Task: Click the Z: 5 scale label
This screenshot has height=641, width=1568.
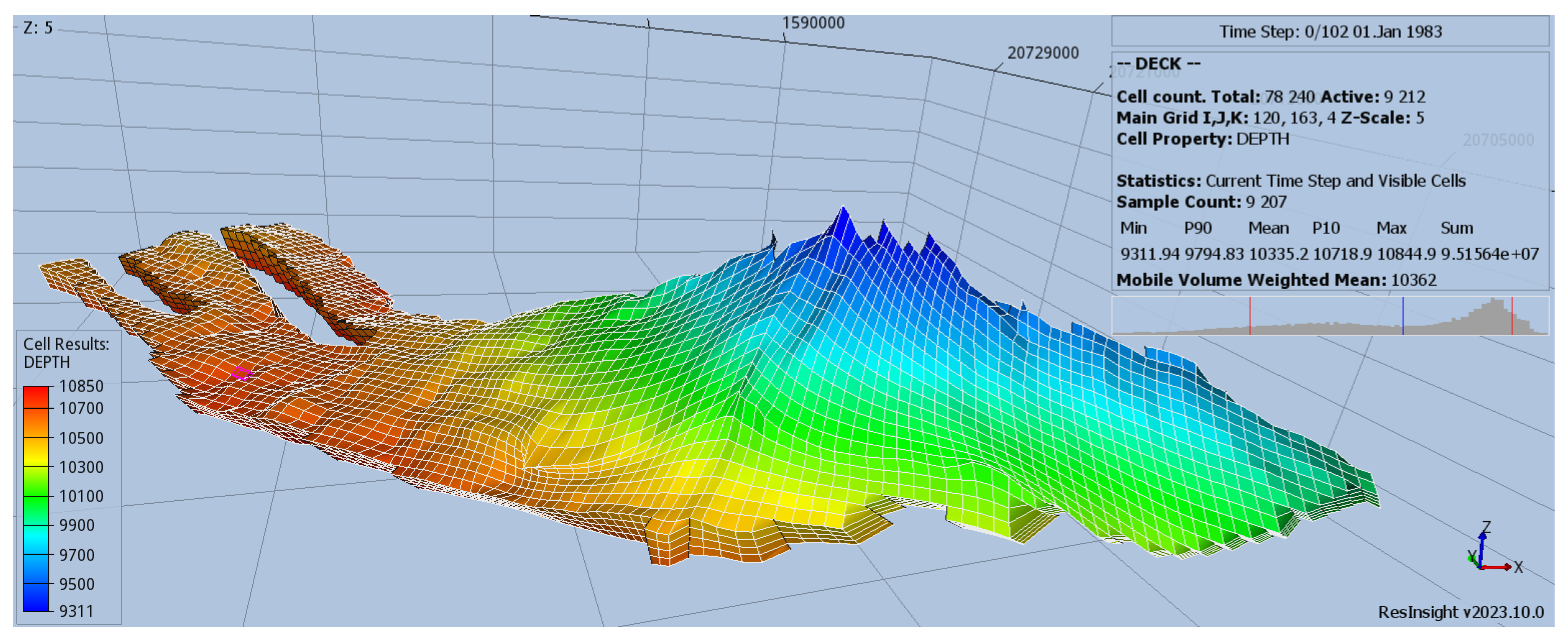Action: pyautogui.click(x=38, y=28)
